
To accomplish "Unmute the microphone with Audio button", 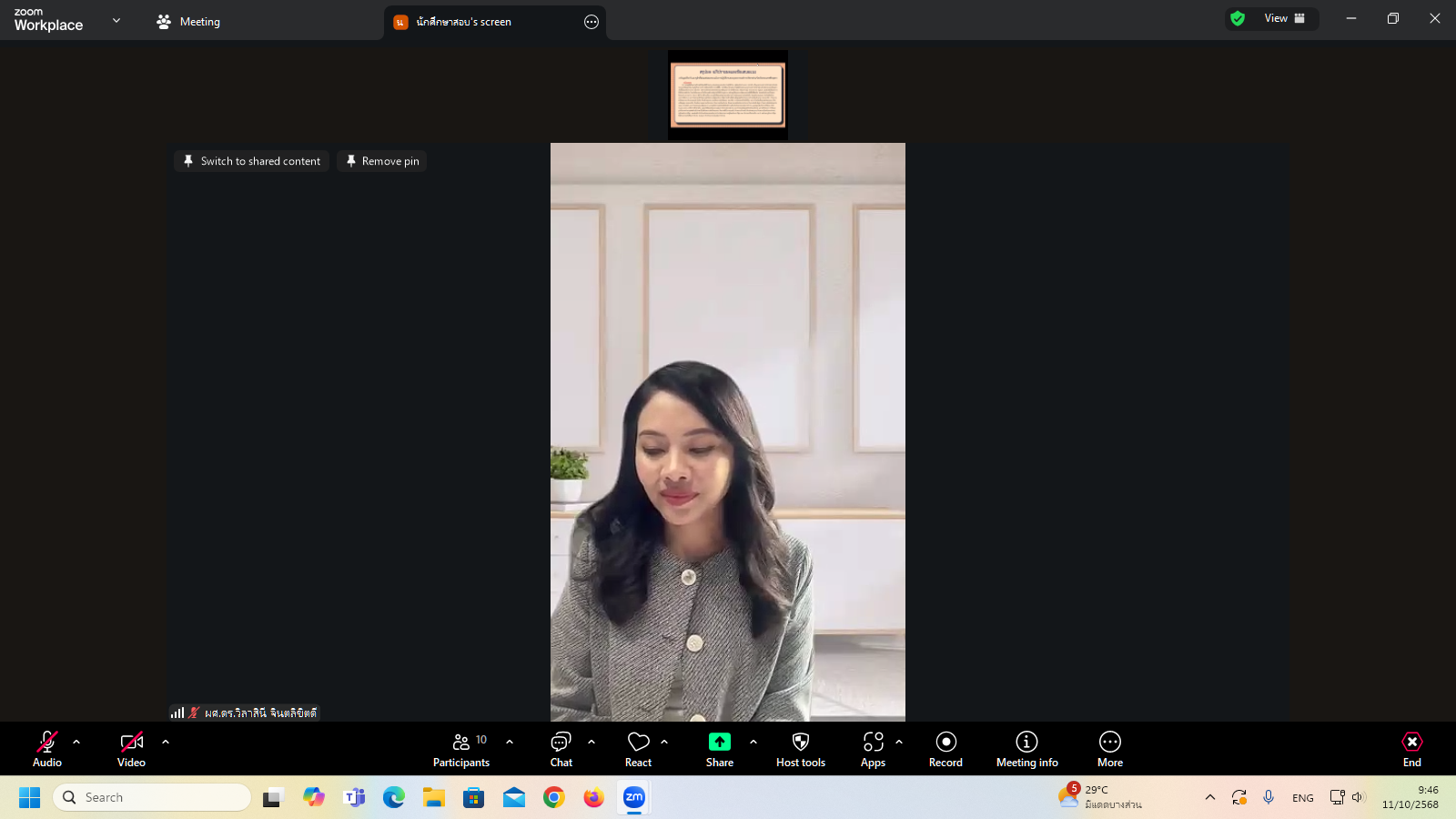I will click(47, 748).
